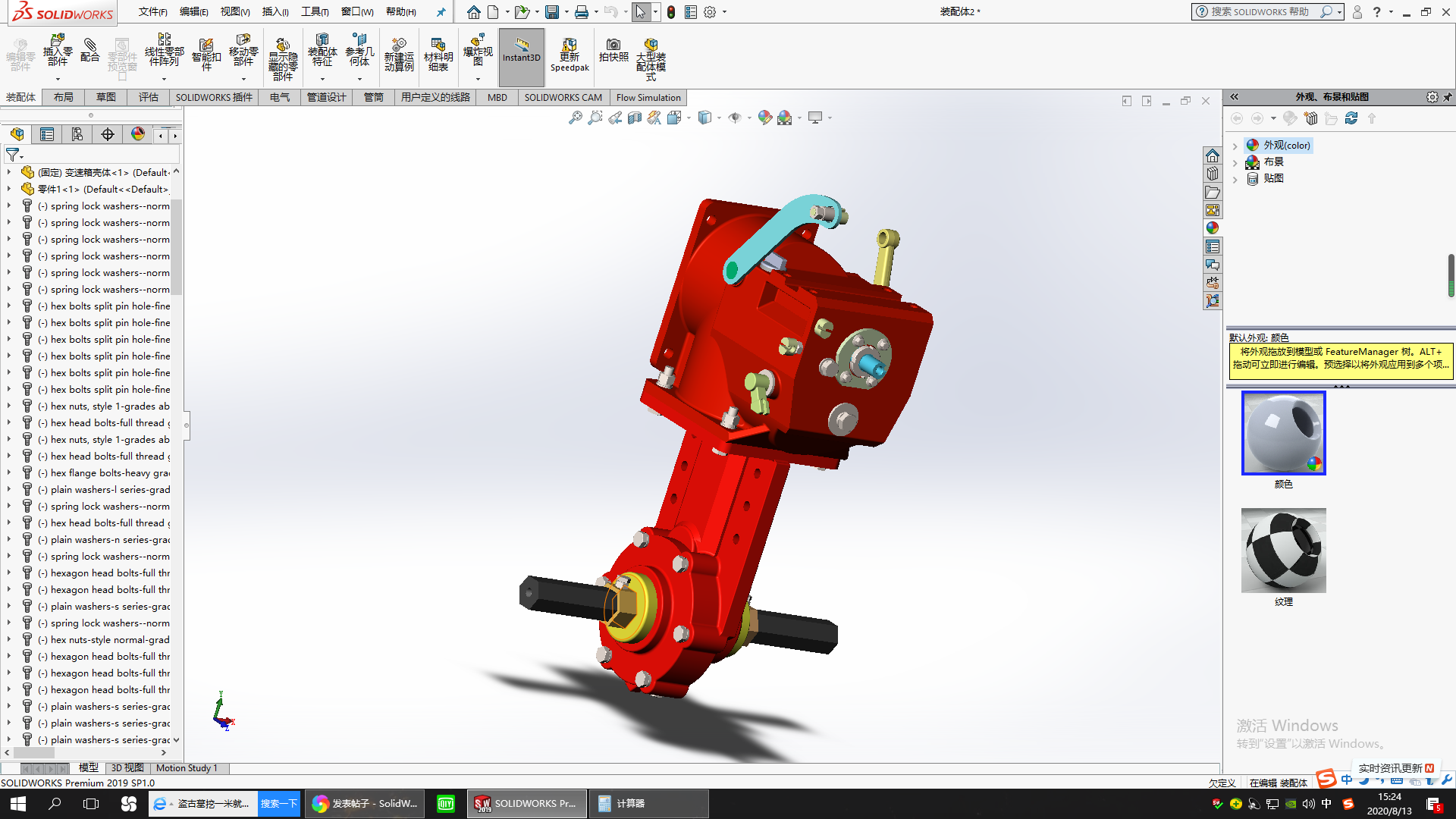This screenshot has width=1456, height=819.
Task: Take a 拍快照 snapshot
Action: click(613, 51)
